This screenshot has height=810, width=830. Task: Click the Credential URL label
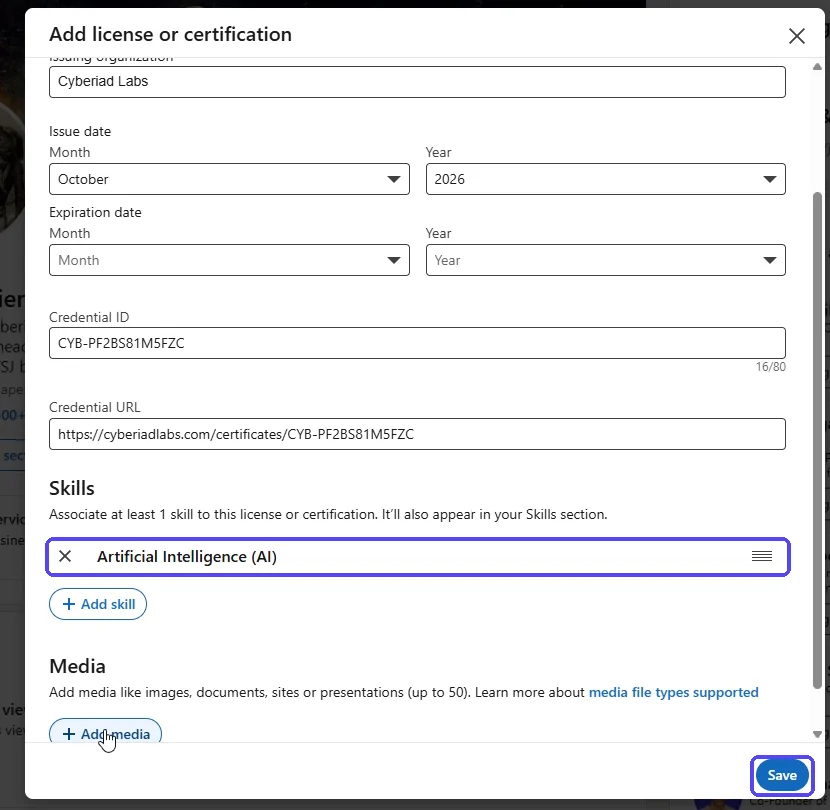tap(95, 407)
